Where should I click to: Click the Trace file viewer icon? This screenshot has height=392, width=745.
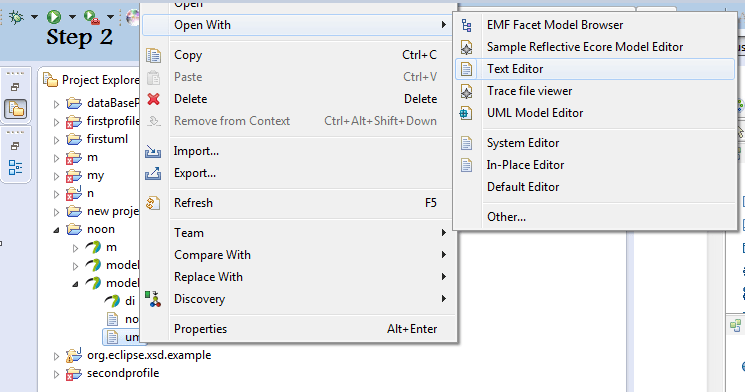pyautogui.click(x=467, y=91)
